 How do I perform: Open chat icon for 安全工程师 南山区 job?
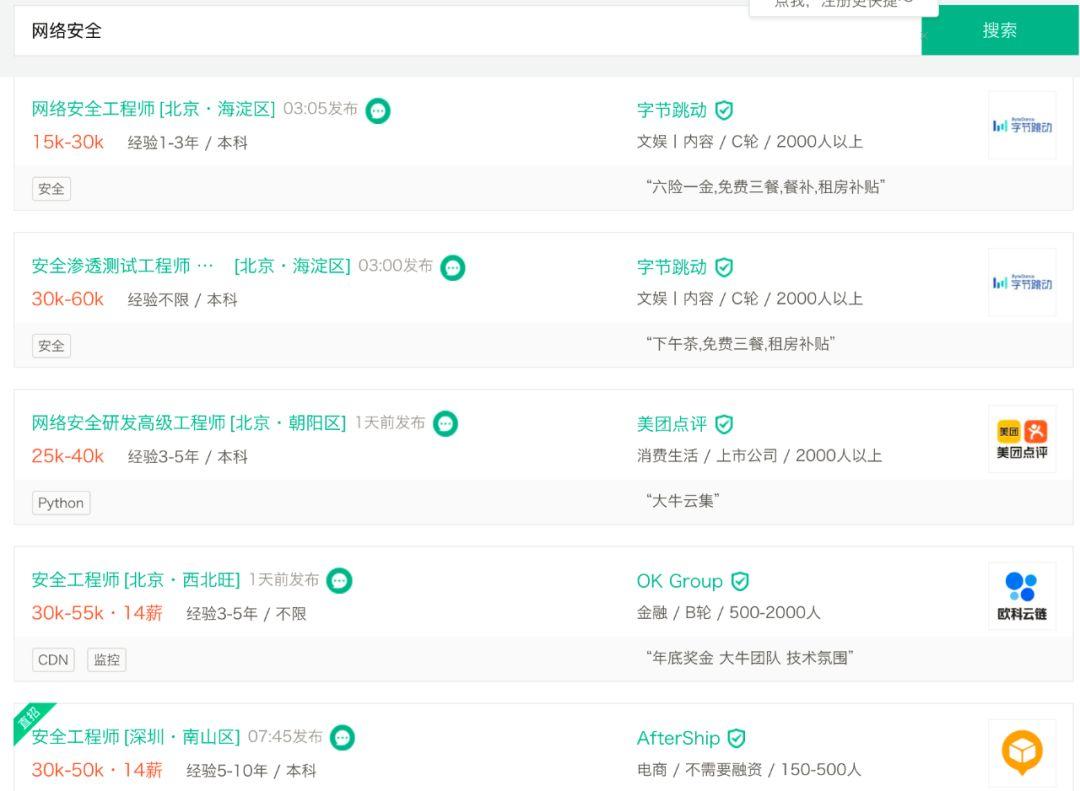tap(342, 738)
